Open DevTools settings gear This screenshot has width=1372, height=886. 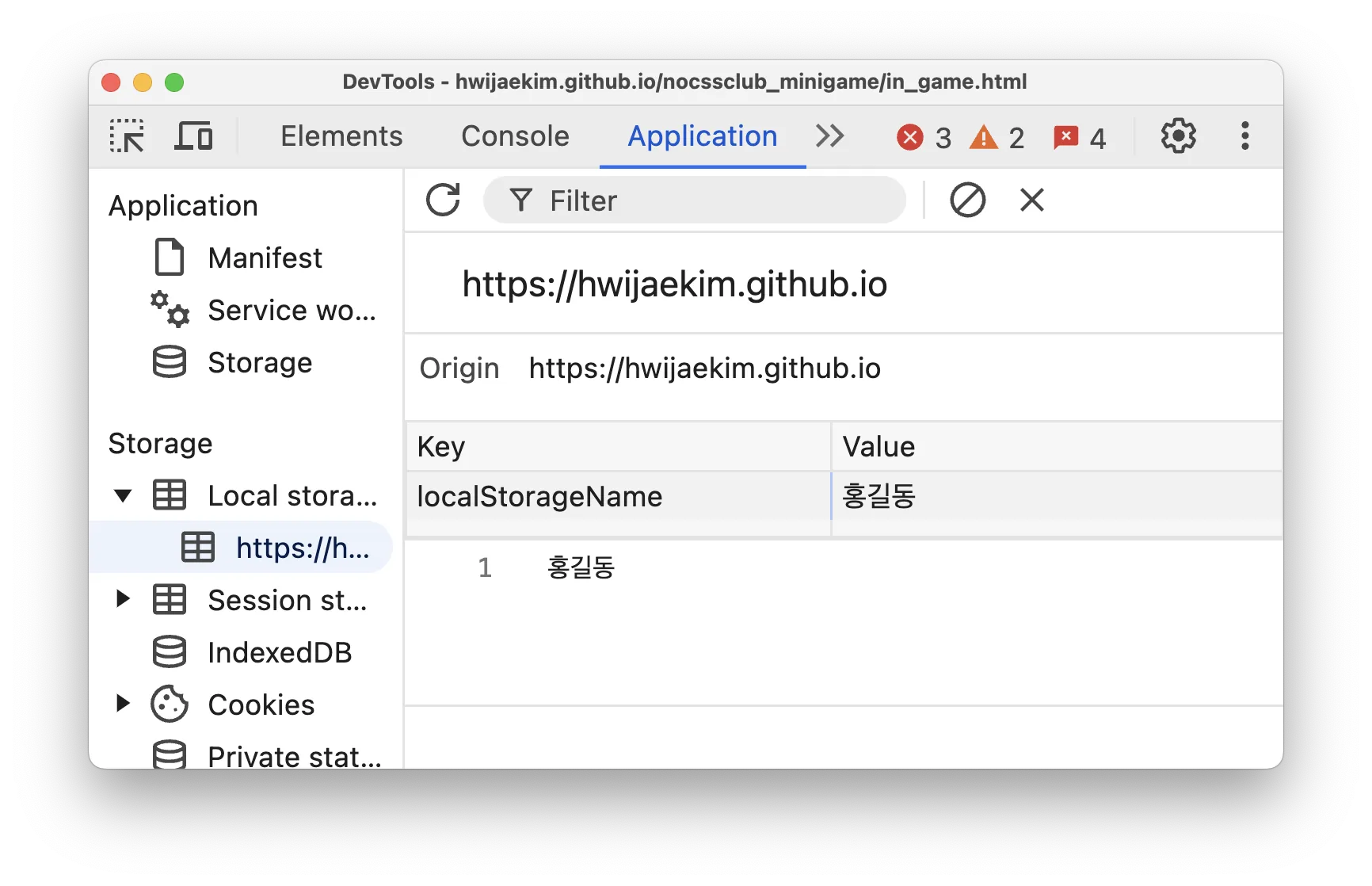(x=1177, y=136)
